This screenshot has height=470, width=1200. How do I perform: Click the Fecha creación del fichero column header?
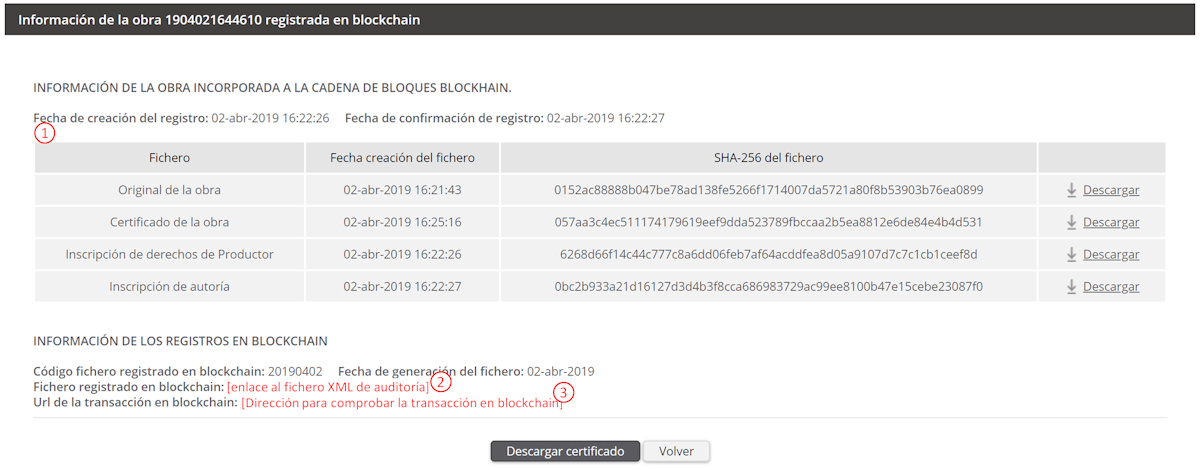(402, 158)
